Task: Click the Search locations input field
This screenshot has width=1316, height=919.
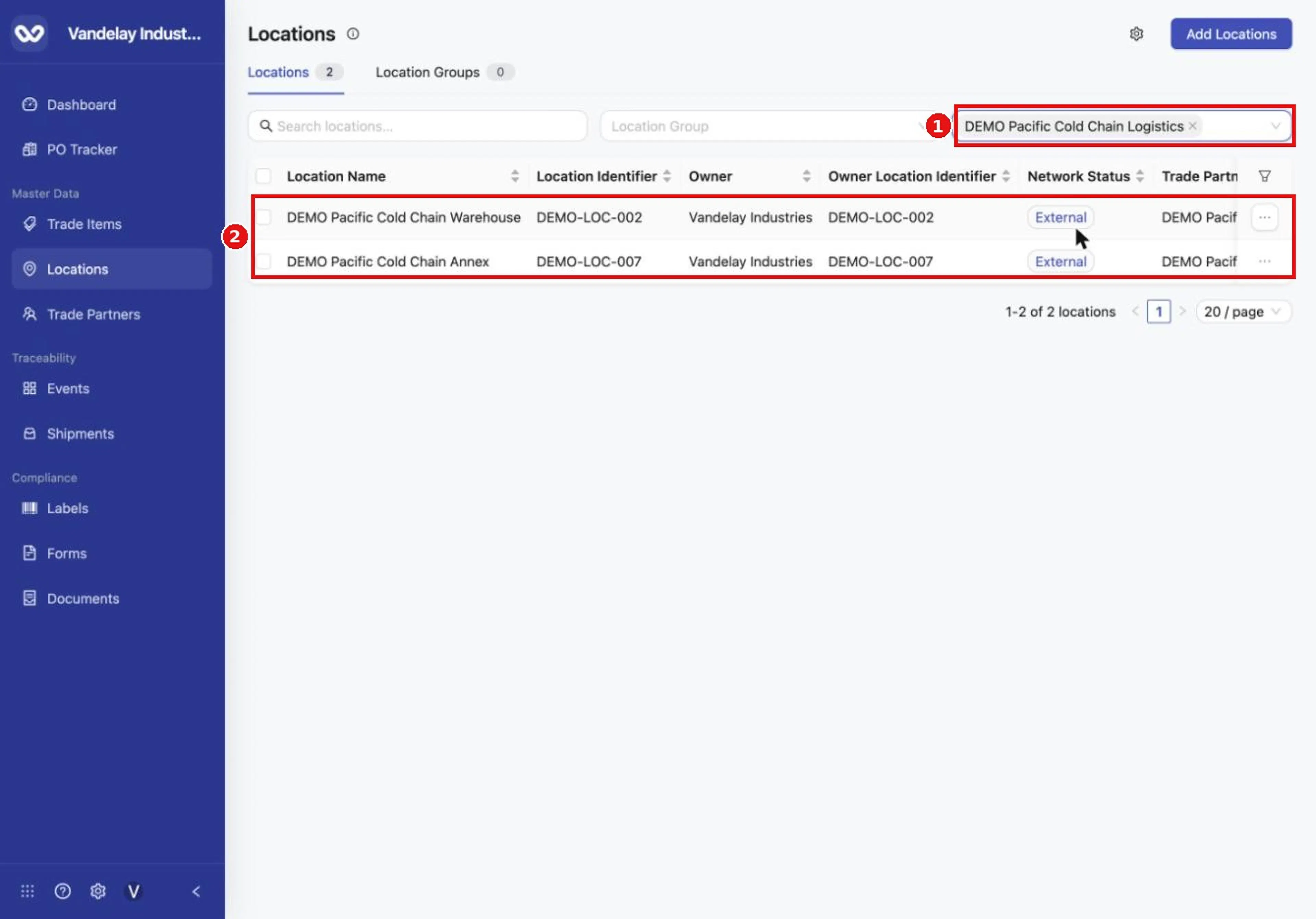Action: point(418,126)
